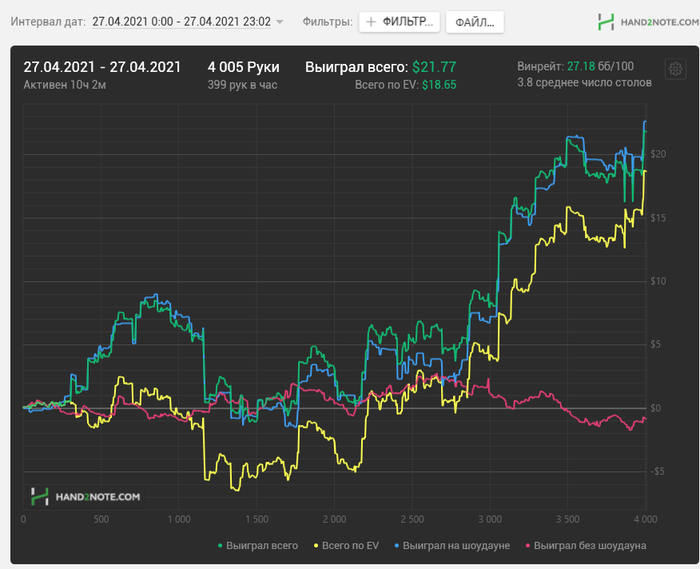Click the '4 005 Руки' hands count

pos(242,67)
